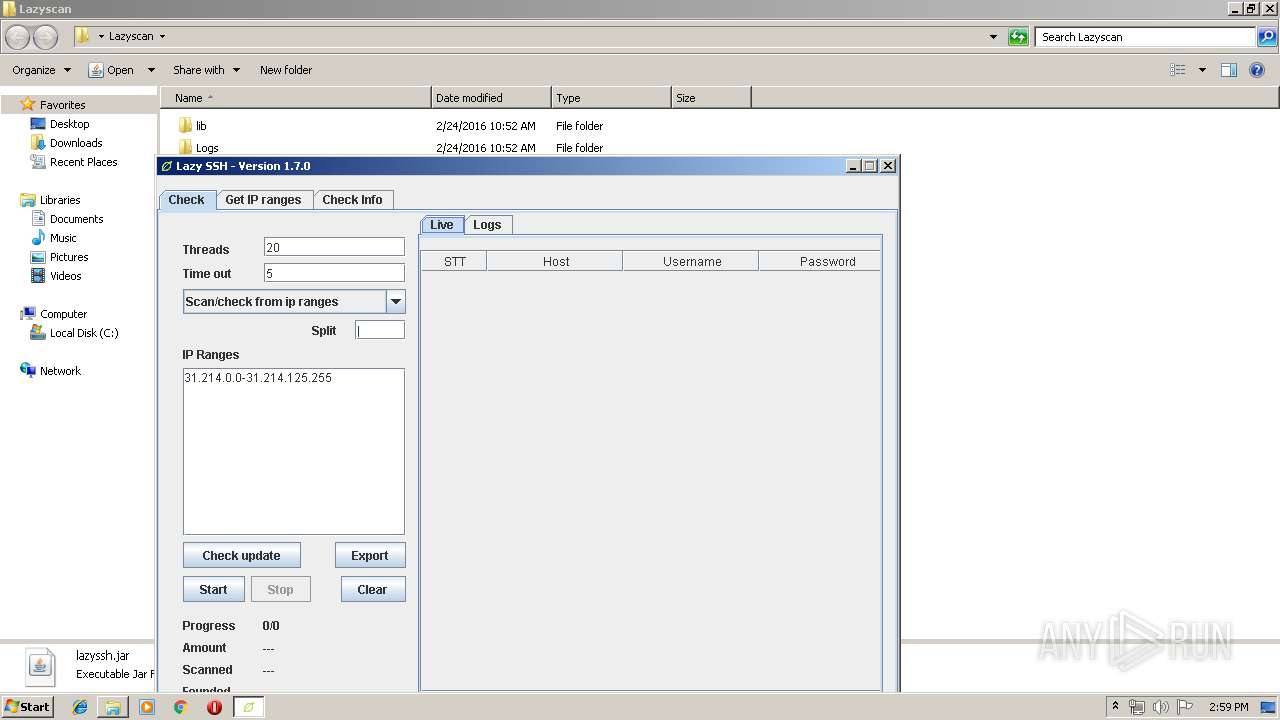The image size is (1280, 720).
Task: Click the Export button
Action: coord(369,556)
